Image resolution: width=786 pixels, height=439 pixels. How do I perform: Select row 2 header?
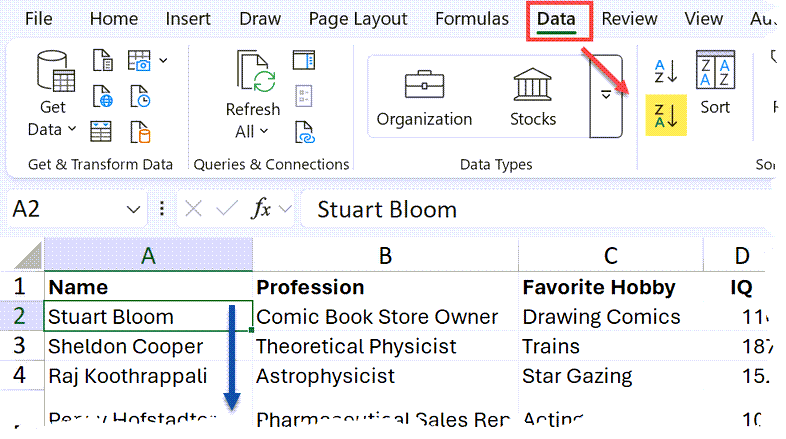click(x=20, y=316)
